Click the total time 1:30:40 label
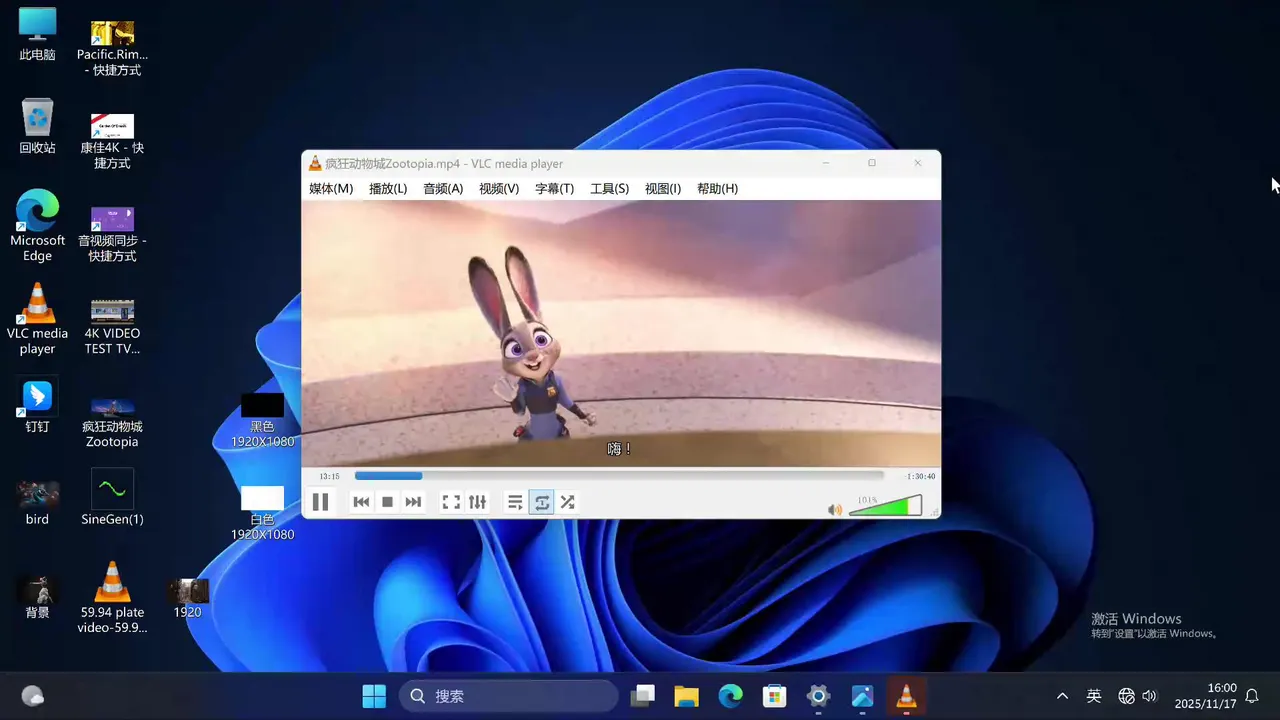 pyautogui.click(x=920, y=476)
